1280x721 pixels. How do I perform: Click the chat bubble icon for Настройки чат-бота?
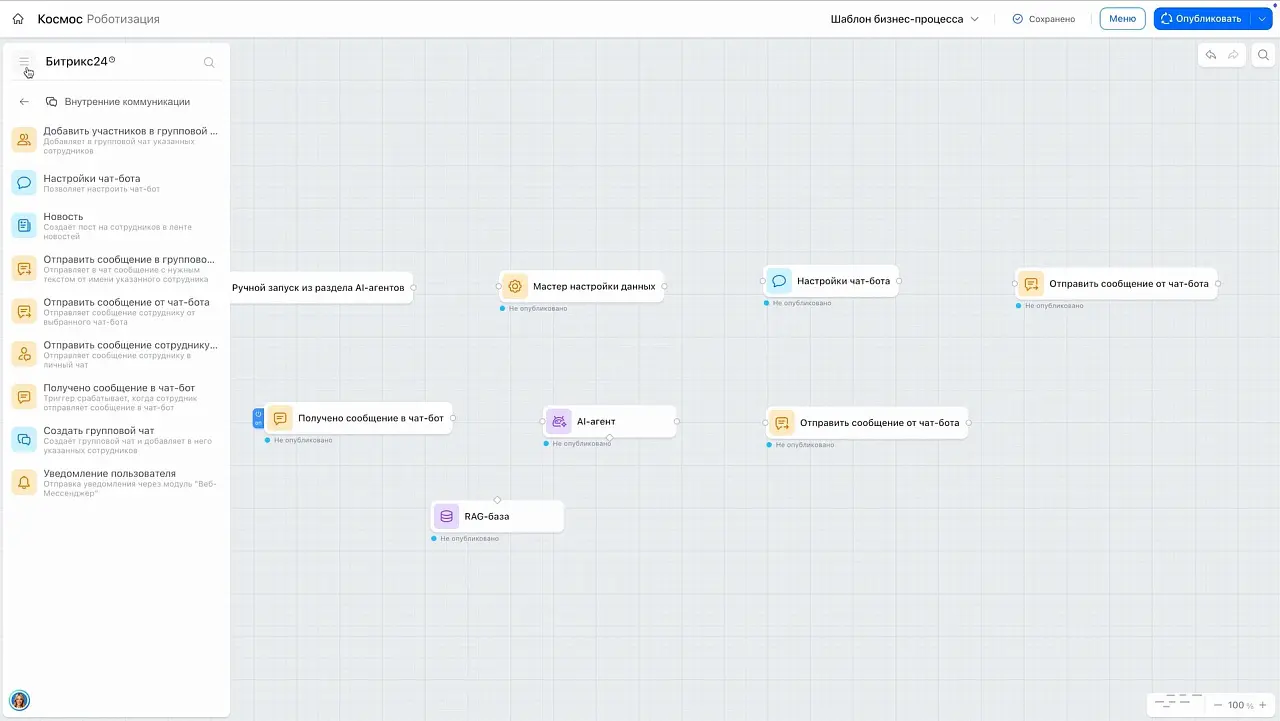(x=23, y=182)
